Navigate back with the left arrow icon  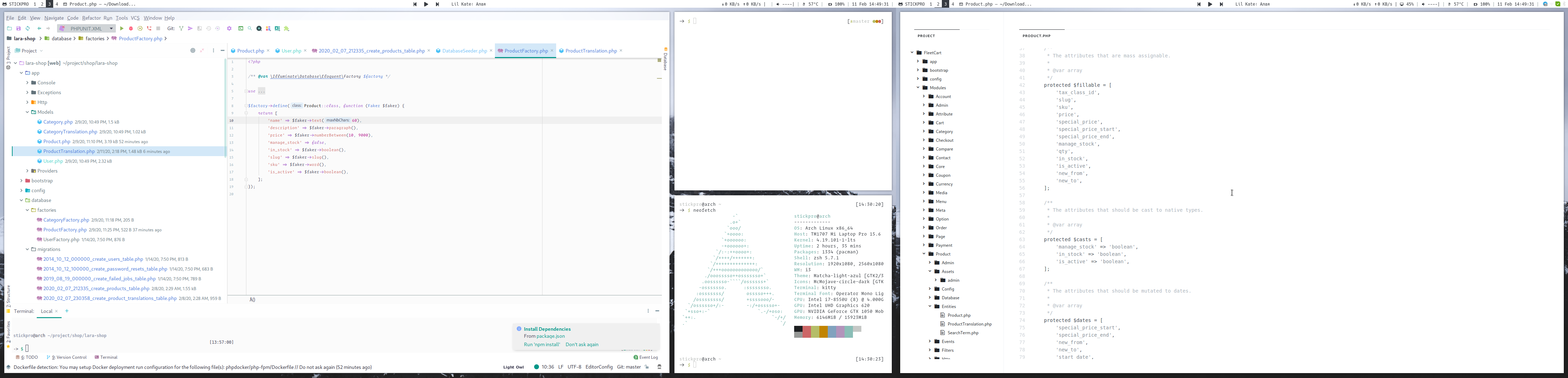pyautogui.click(x=39, y=29)
